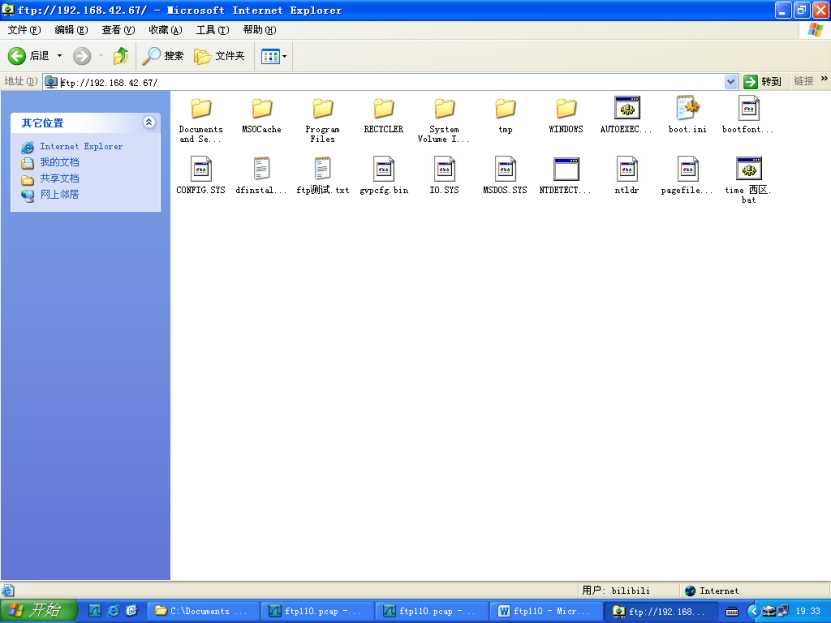Screen dimensions: 831x623
Task: Select the ftp测试.txt file
Action: point(322,176)
